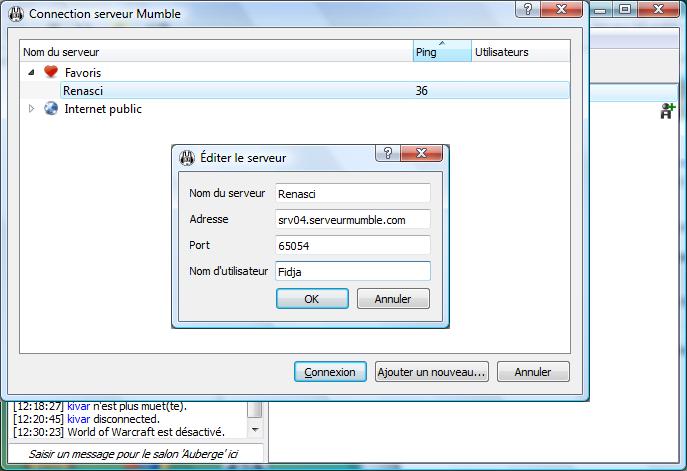
Task: Close the background Mumble main window
Action: pyautogui.click(x=658, y=9)
